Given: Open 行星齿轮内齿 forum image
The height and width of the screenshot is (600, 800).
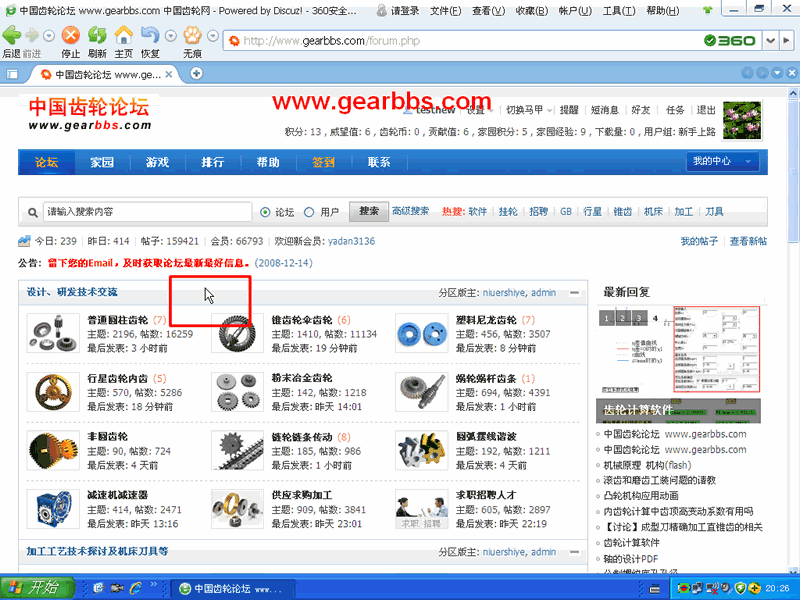Looking at the screenshot, I should point(53,392).
